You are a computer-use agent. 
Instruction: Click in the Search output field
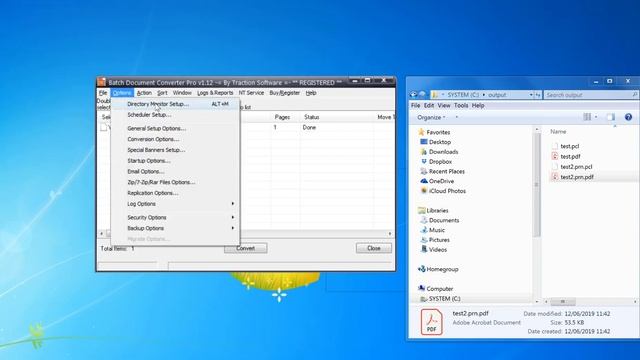pyautogui.click(x=591, y=95)
